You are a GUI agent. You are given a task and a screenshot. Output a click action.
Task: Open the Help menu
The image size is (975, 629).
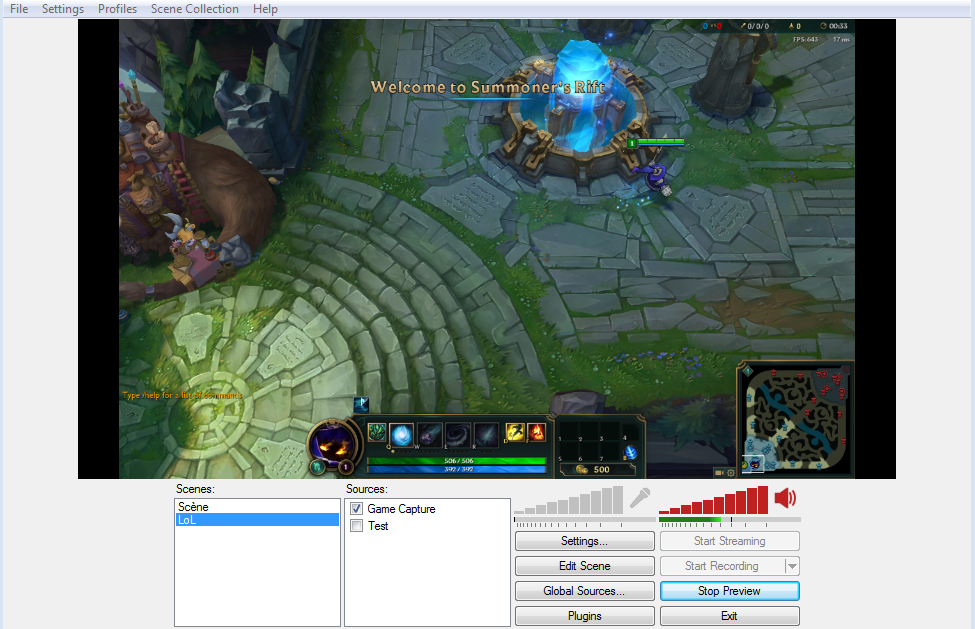coord(265,9)
